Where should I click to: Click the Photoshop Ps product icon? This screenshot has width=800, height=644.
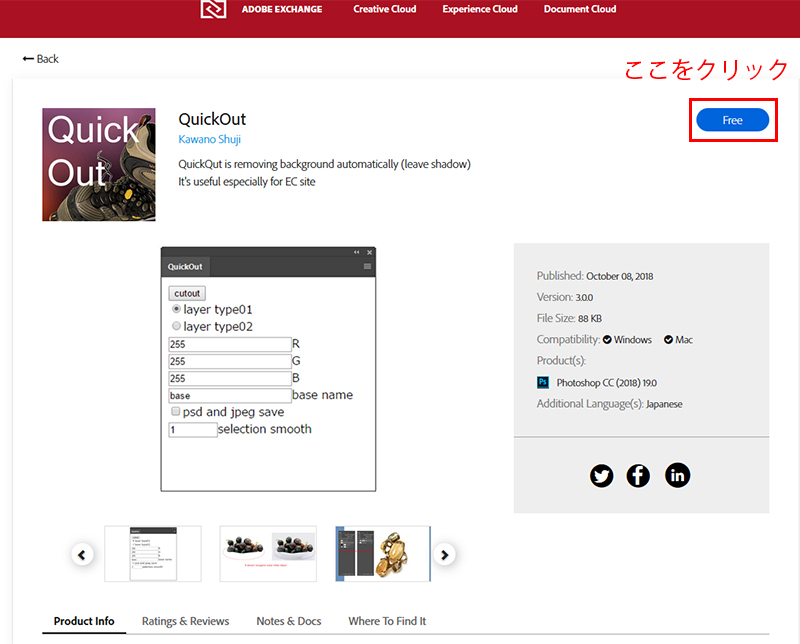[x=543, y=382]
